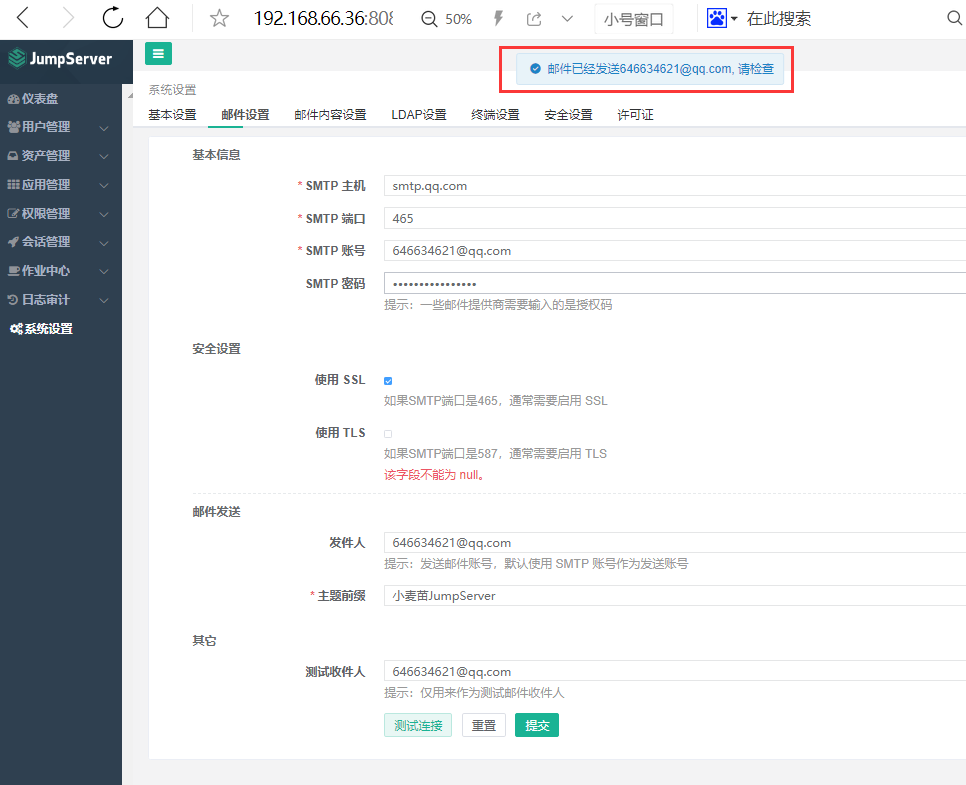Expand 用户管理 chevron arrow
Viewport: 966px width, 785px height.
point(104,128)
